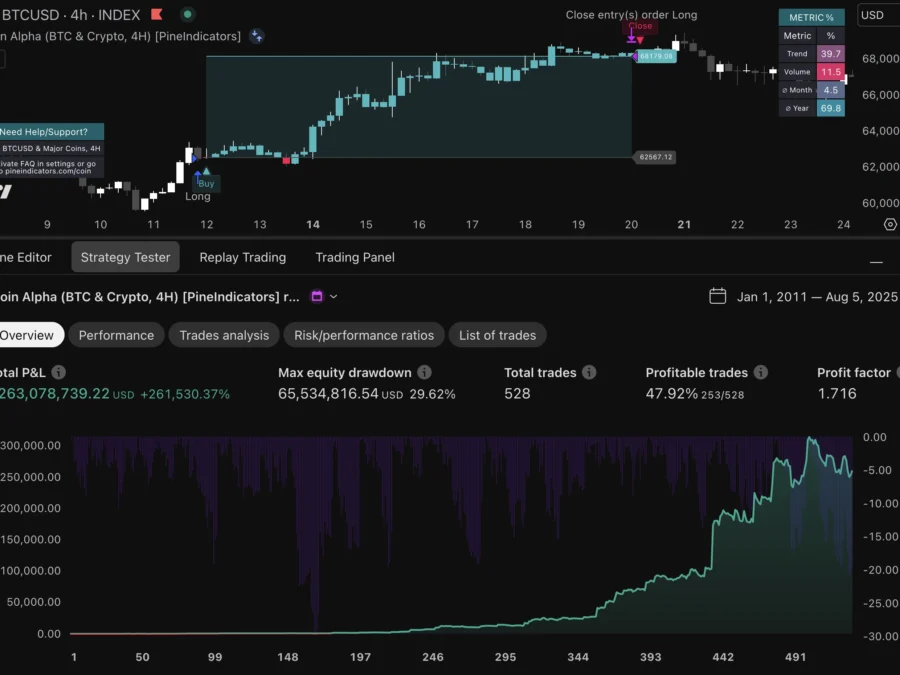Image resolution: width=900 pixels, height=675 pixels.
Task: Click the indicator update arrows icon
Action: [x=257, y=36]
